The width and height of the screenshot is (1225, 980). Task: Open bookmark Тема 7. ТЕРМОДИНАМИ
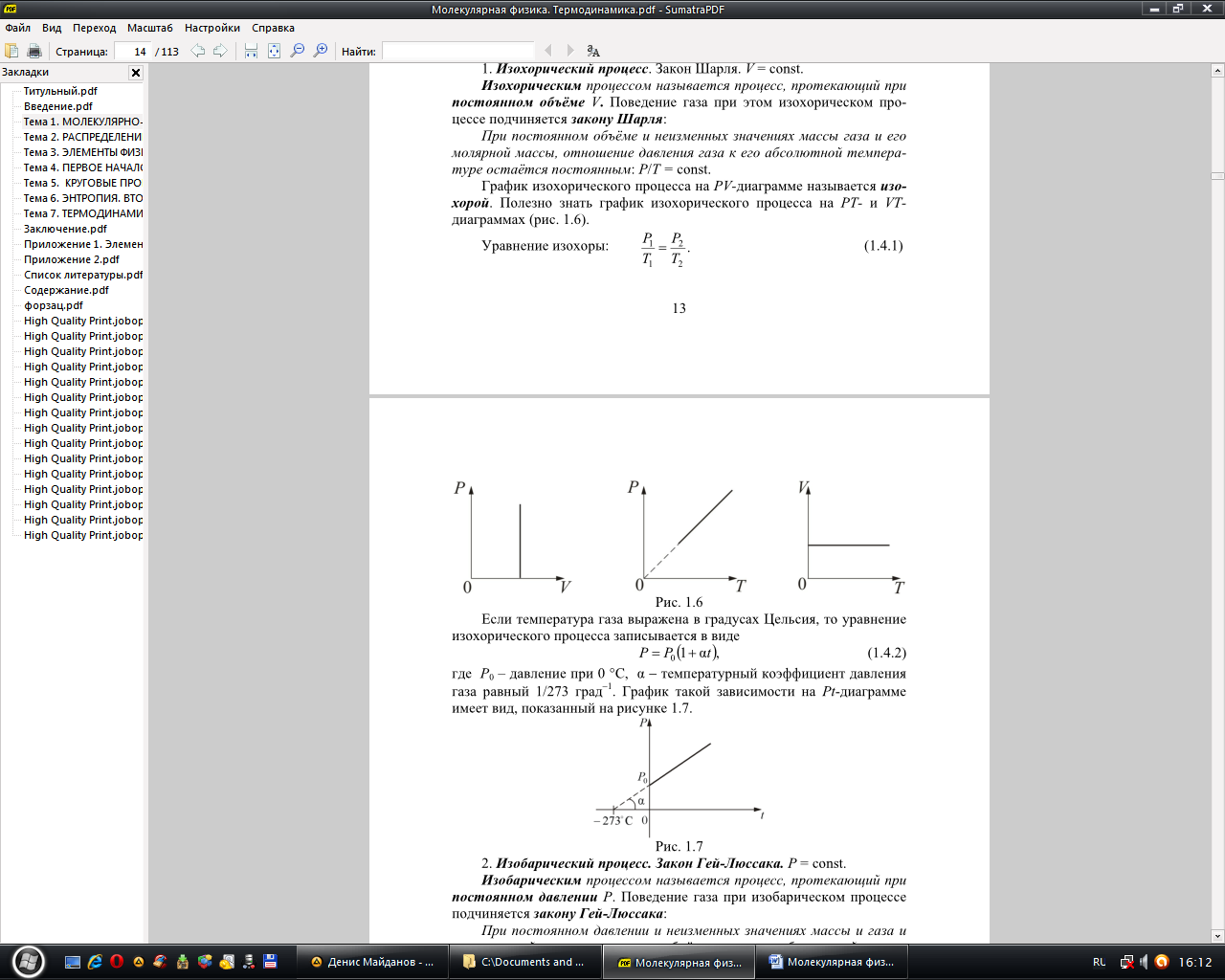click(83, 213)
